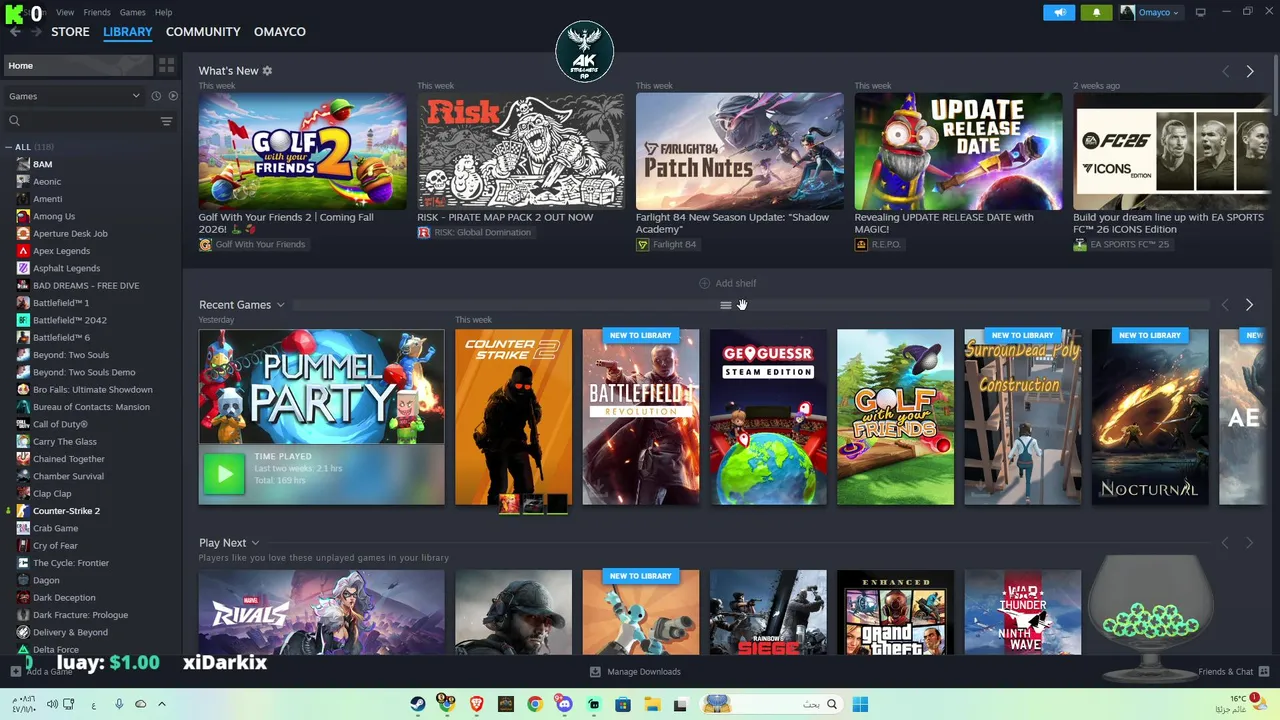Image resolution: width=1280 pixels, height=720 pixels.
Task: Open Marvel Rivals in Play Next
Action: pyautogui.click(x=321, y=612)
